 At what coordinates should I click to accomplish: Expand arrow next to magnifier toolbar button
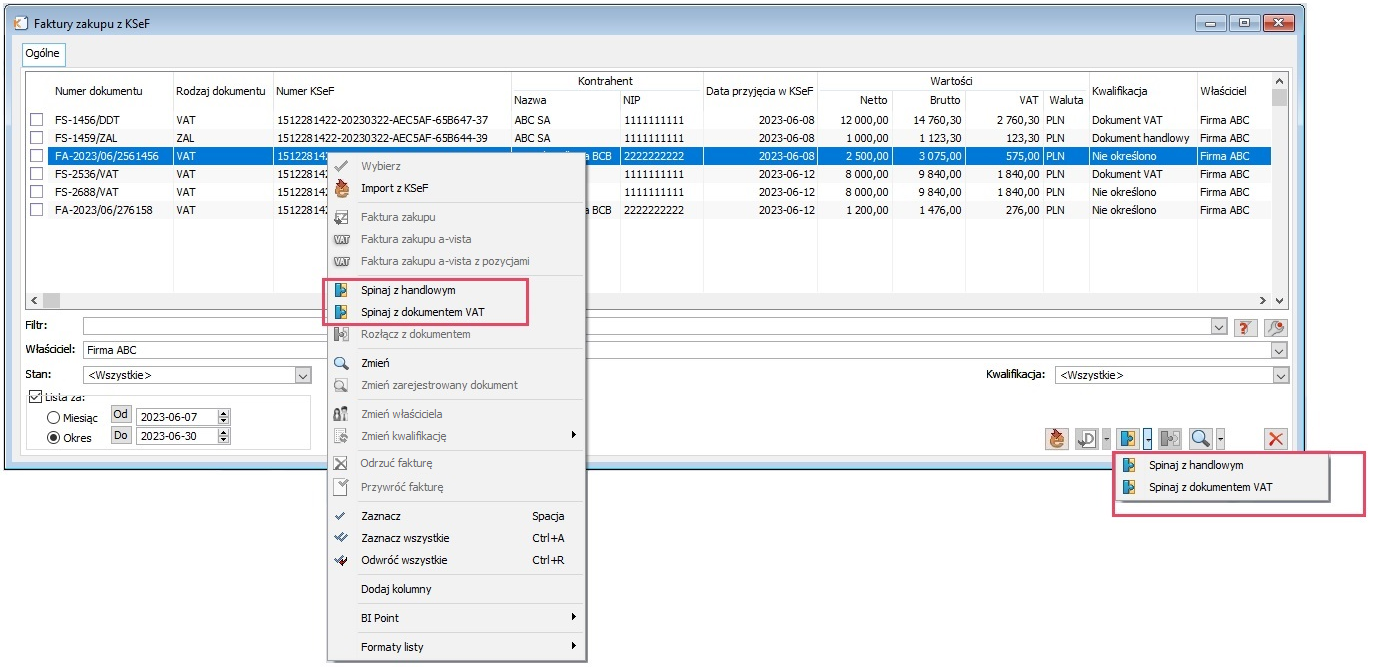pos(1220,438)
